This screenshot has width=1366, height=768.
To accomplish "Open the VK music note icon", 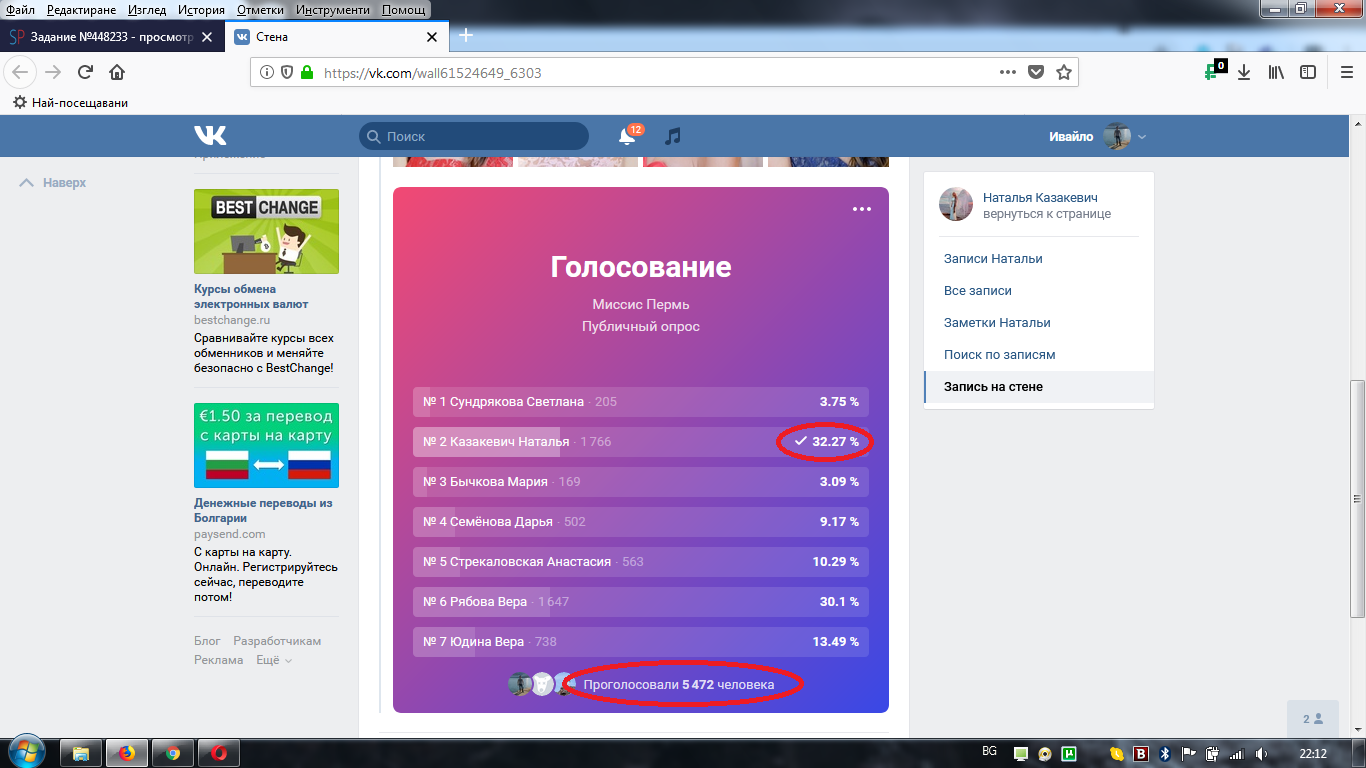I will [x=673, y=136].
